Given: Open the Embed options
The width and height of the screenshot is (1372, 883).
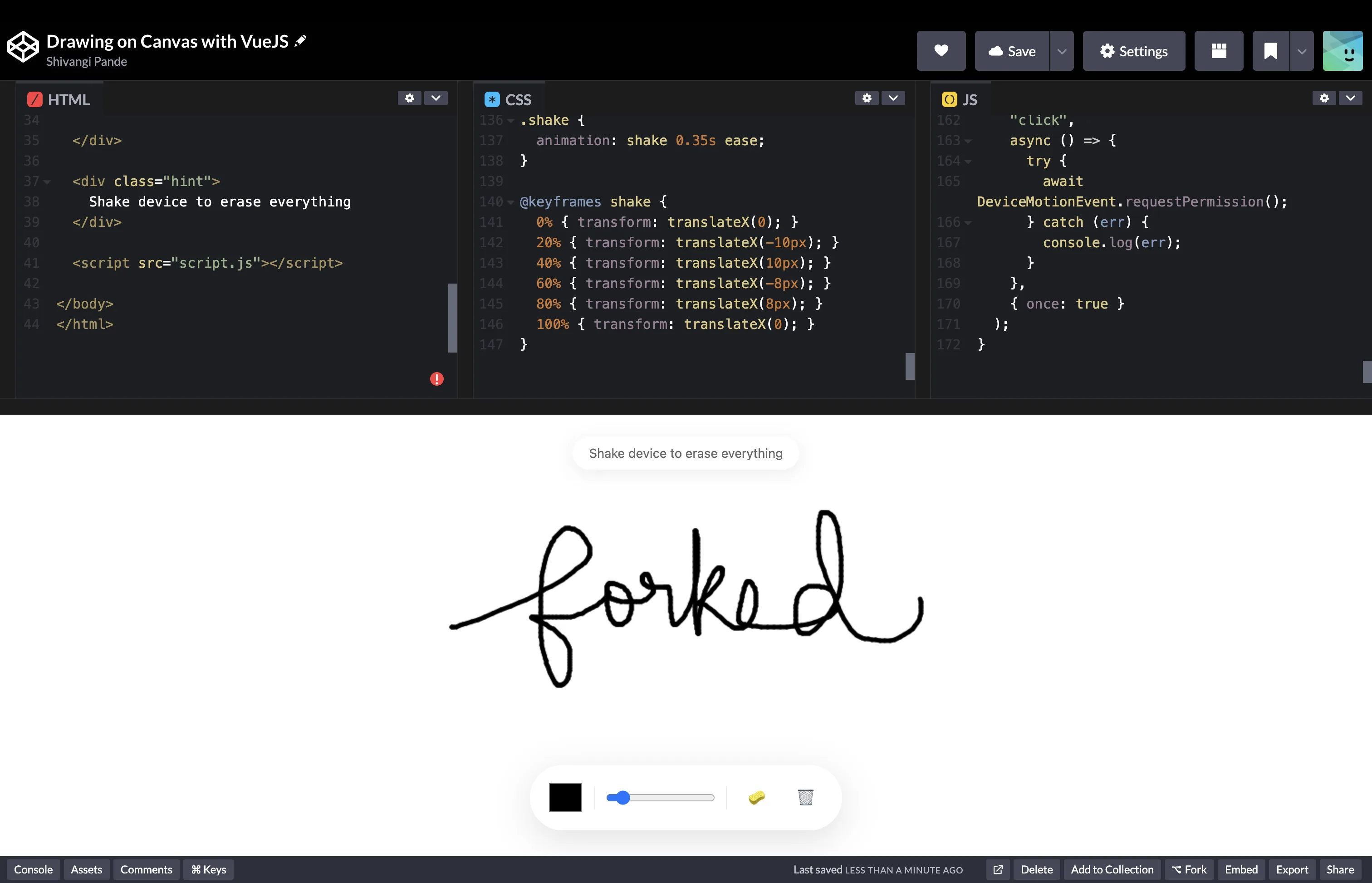Looking at the screenshot, I should (x=1241, y=869).
